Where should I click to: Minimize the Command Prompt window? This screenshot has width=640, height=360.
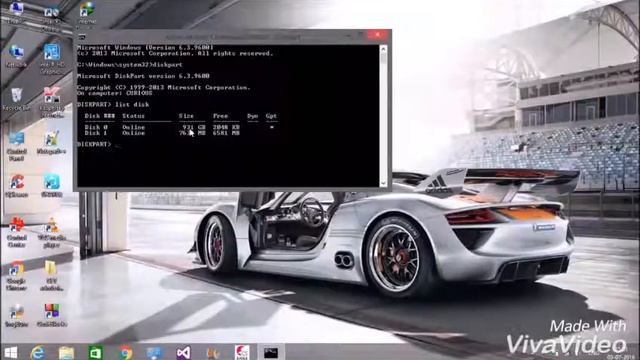[348, 35]
